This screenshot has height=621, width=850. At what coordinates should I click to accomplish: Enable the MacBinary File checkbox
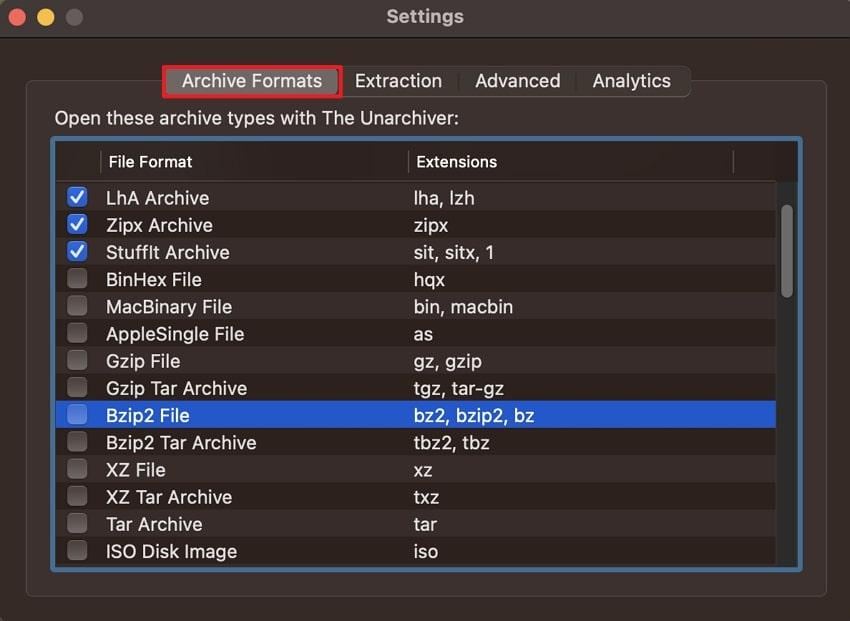tap(77, 306)
